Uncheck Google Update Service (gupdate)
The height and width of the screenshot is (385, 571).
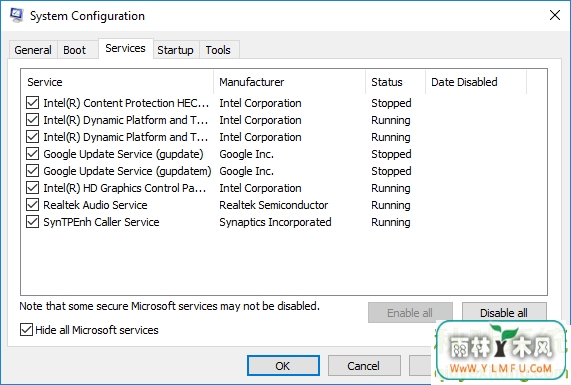pos(32,154)
